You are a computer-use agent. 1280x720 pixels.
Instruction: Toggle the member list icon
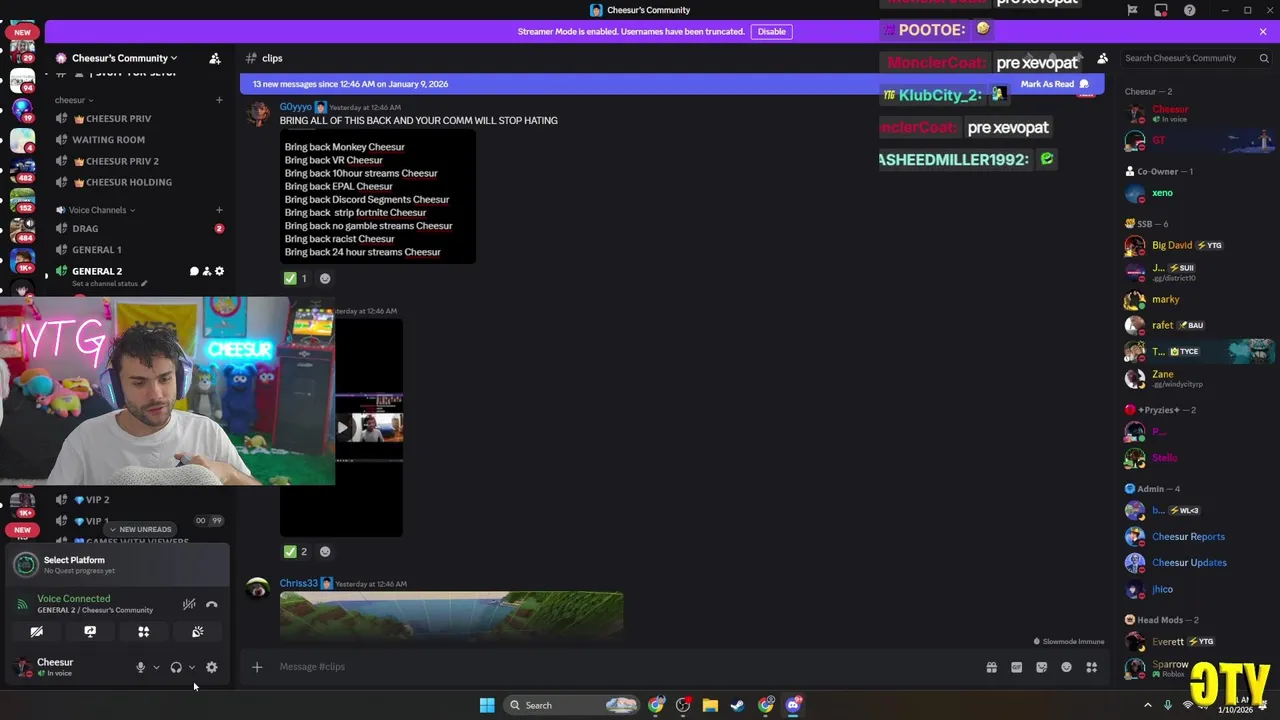pos(1102,58)
